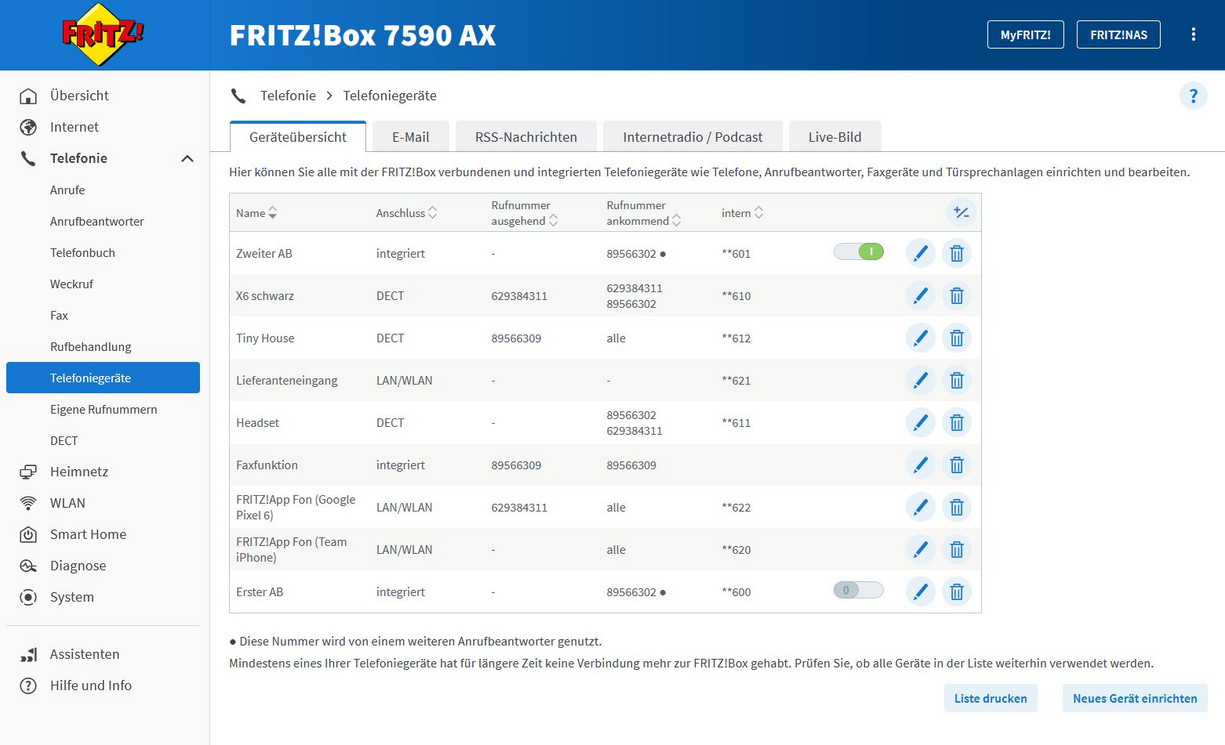Screen dimensions: 1225x745
Task: Open Hilfe und Info in the sidebar
Action: (91, 686)
